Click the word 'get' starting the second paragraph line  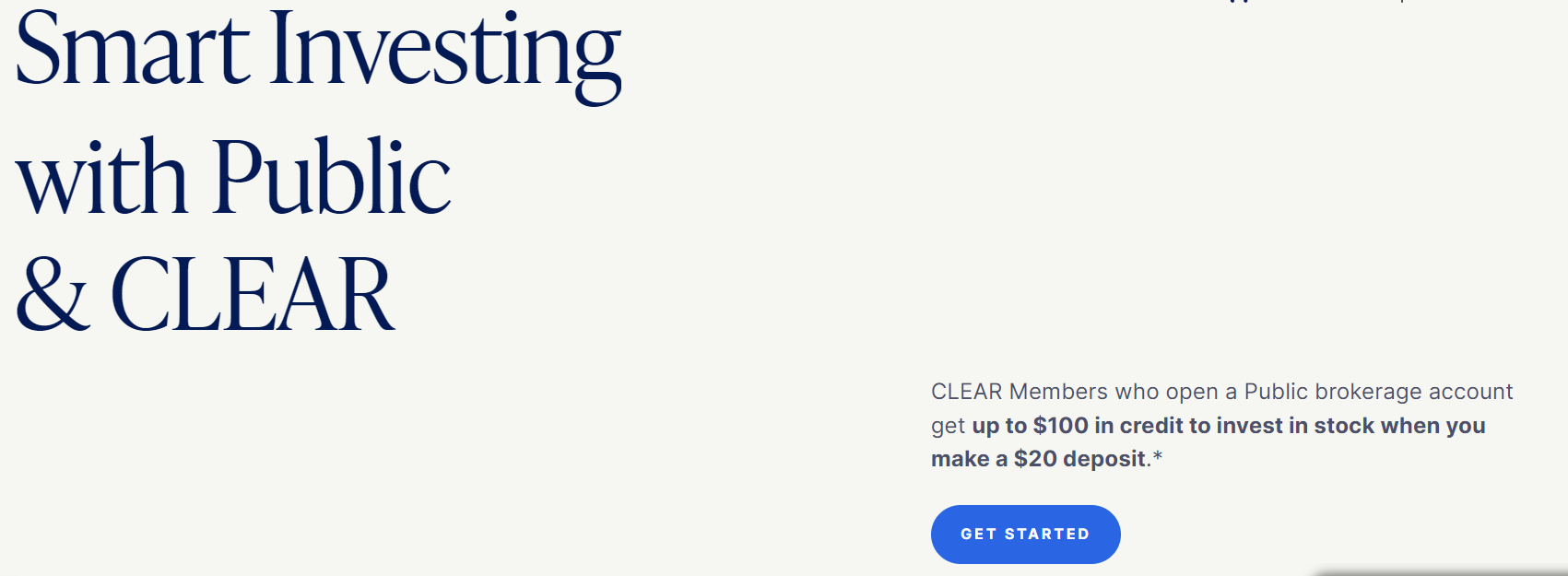tap(949, 427)
